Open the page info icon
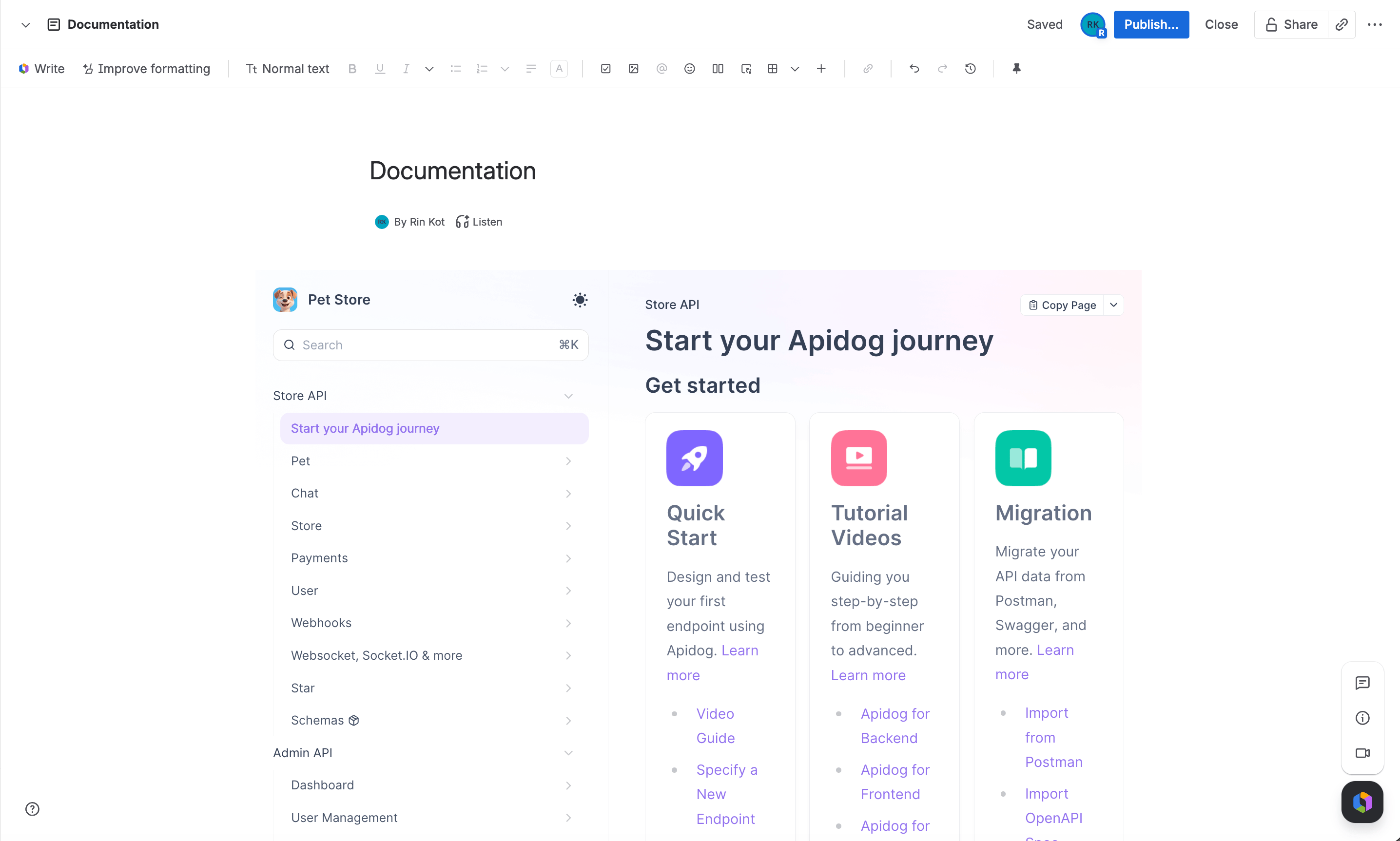 click(1362, 718)
